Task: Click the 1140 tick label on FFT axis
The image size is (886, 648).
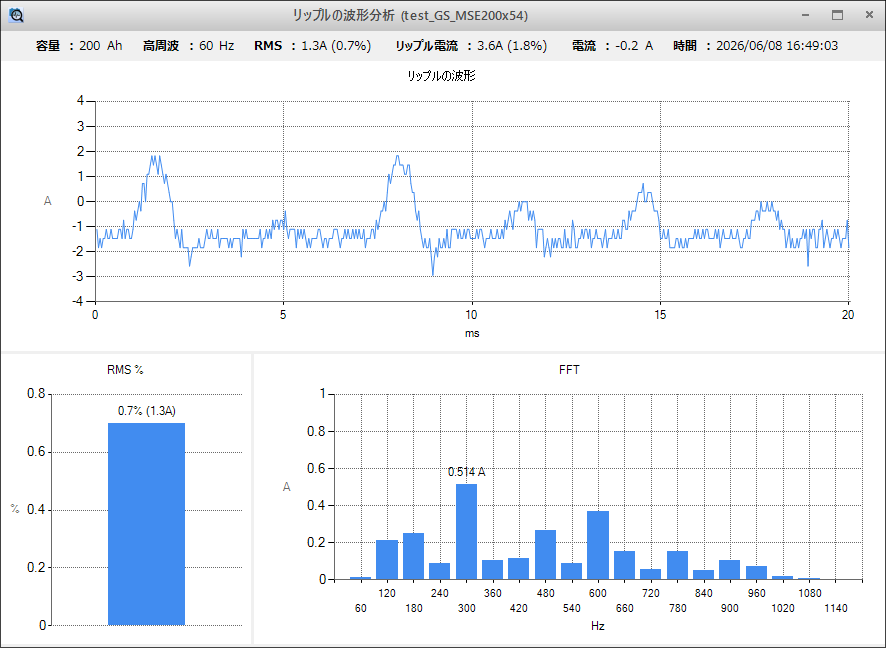Action: (x=836, y=608)
